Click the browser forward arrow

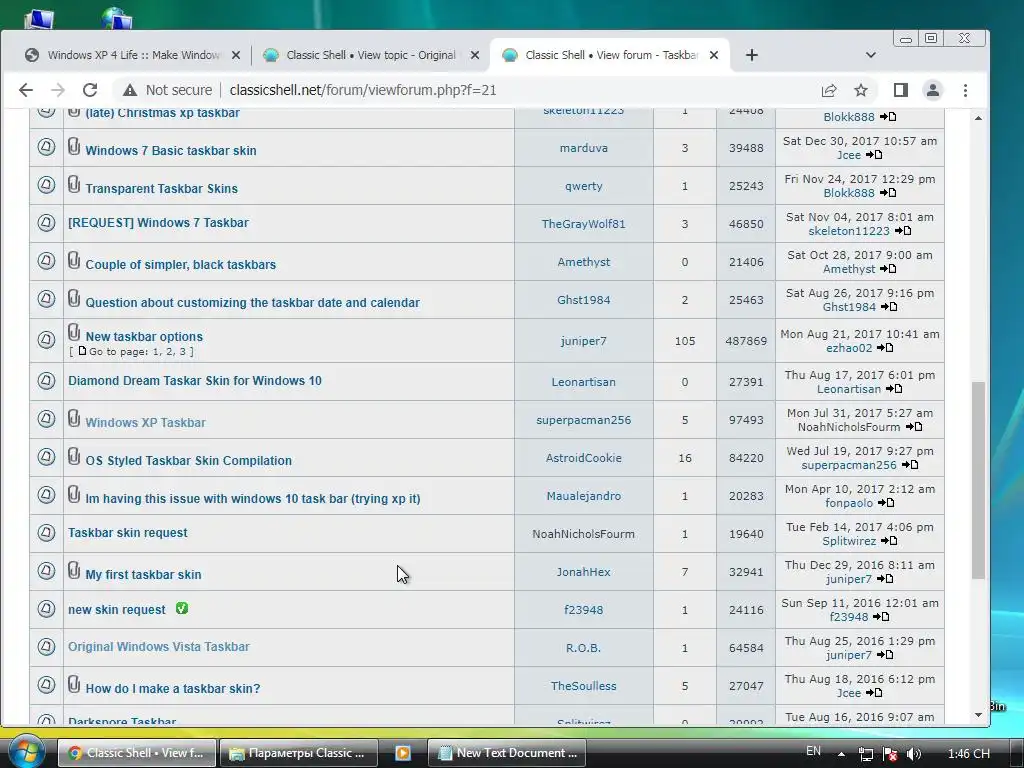click(x=57, y=90)
